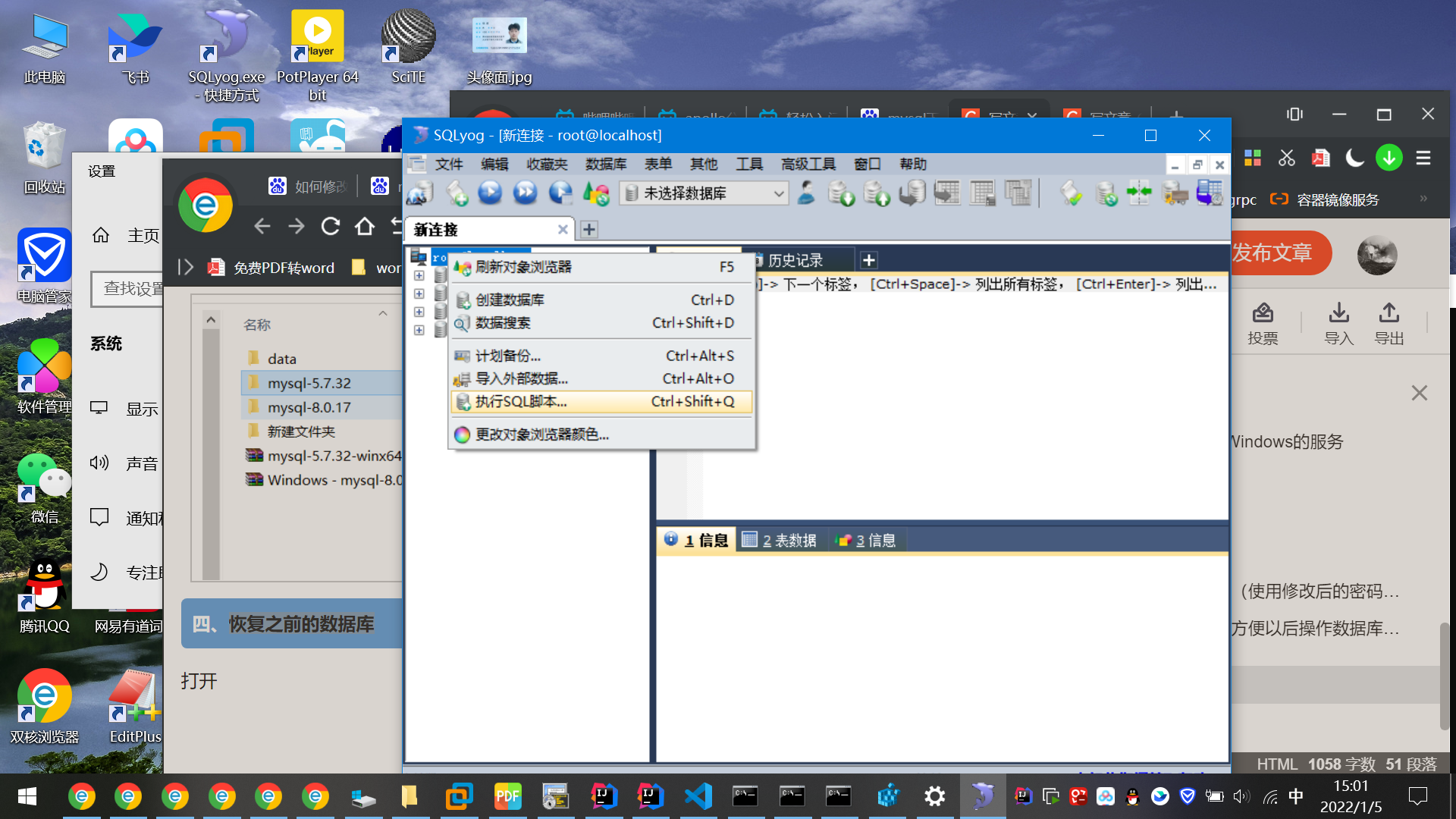Click database icon with grey curved arrow
This screenshot has height=819, width=1456.
point(912,193)
